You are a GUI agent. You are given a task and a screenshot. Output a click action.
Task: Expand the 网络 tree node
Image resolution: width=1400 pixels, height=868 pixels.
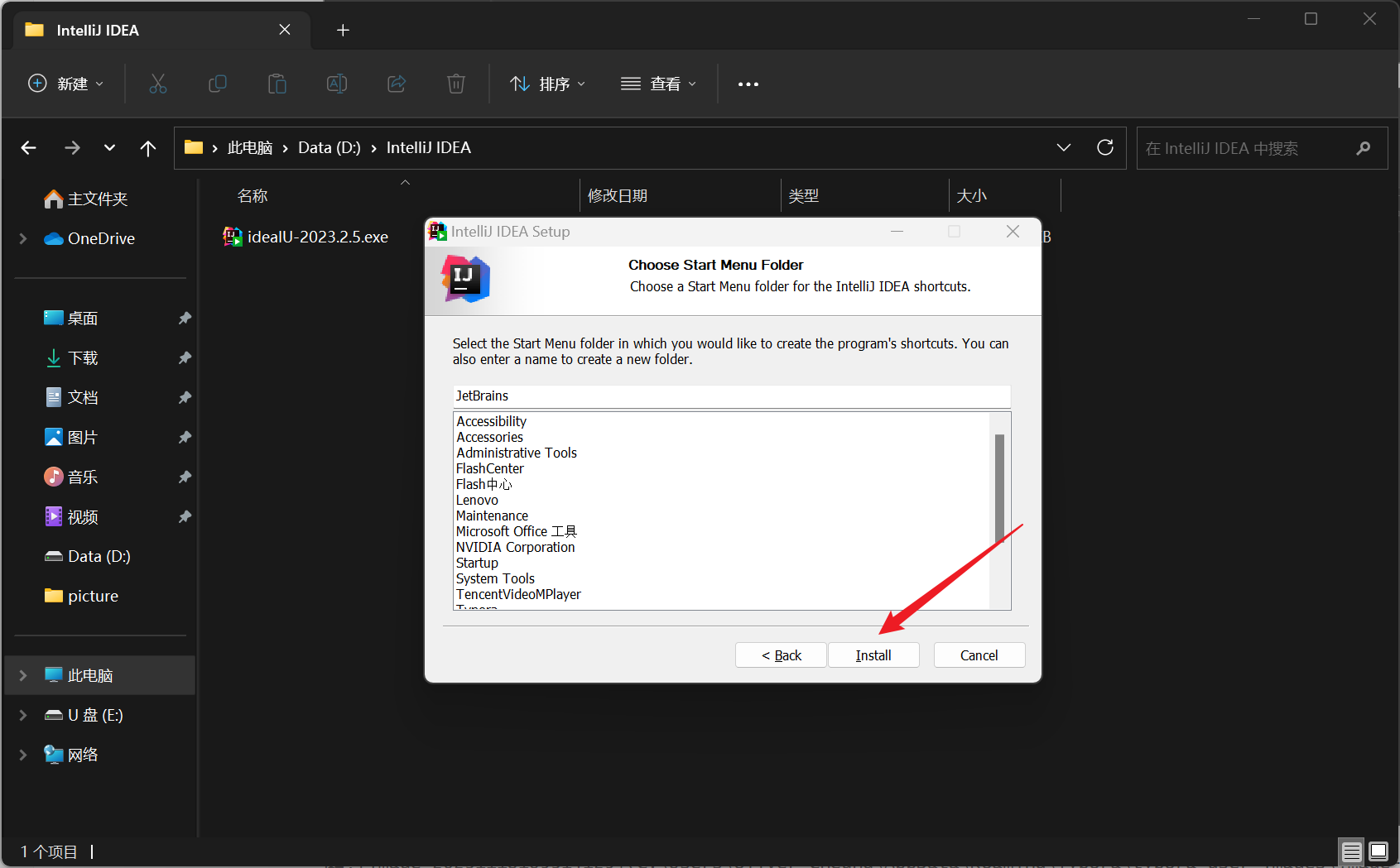point(23,755)
